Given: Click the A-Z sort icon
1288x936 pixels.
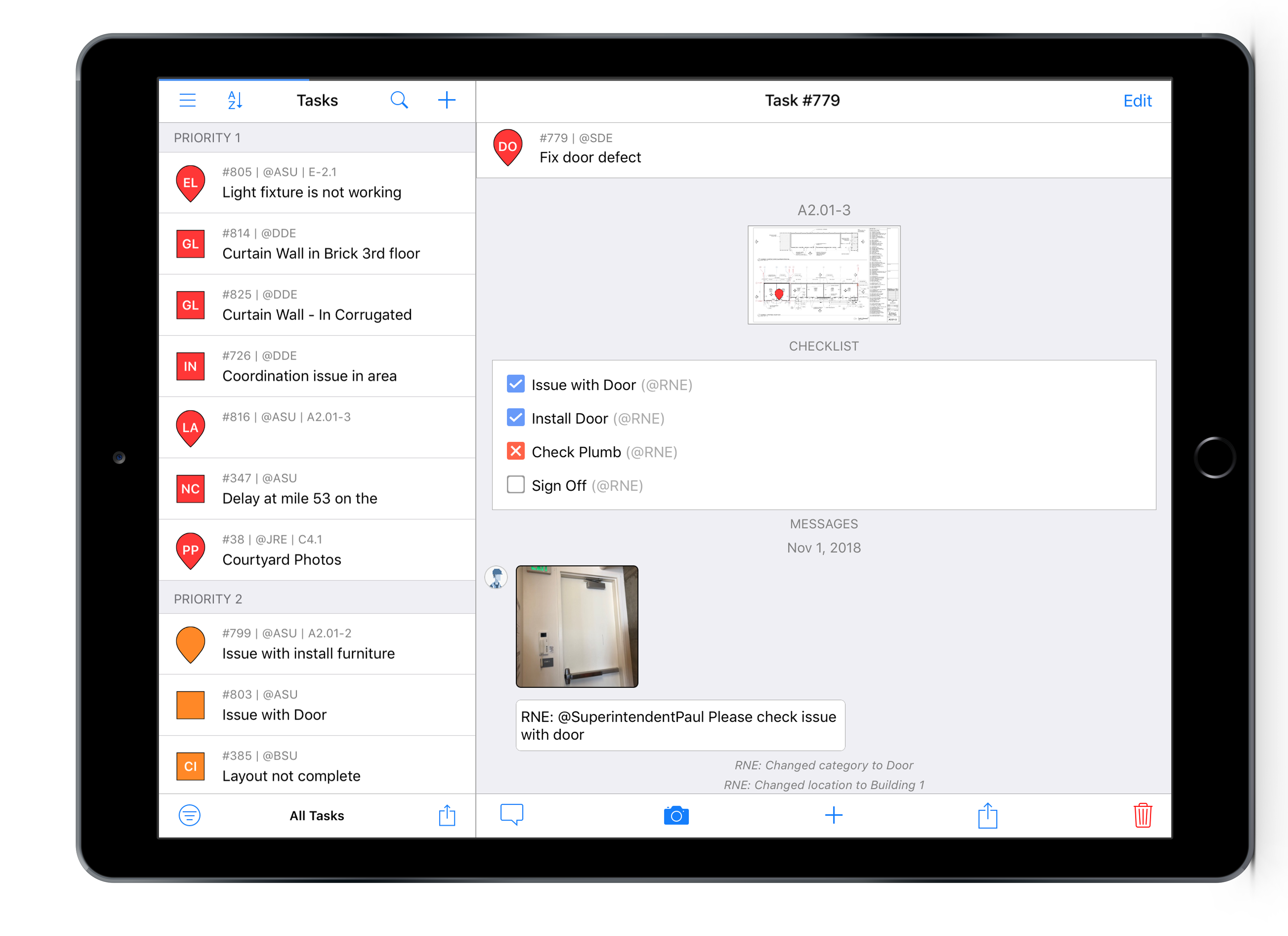Looking at the screenshot, I should click(235, 100).
